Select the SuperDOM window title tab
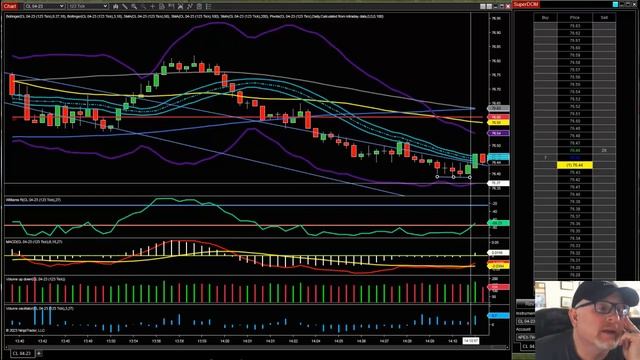 point(527,4)
